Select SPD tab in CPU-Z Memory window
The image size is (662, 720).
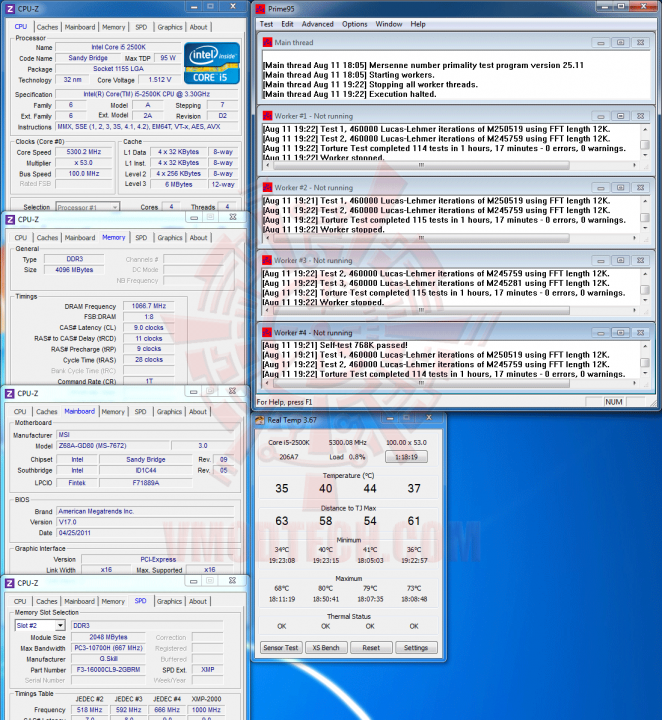pyautogui.click(x=141, y=237)
